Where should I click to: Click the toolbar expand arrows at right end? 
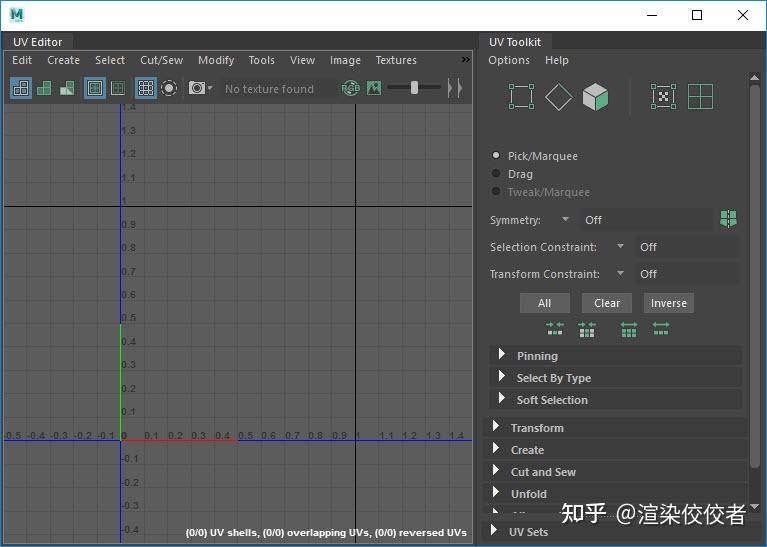pyautogui.click(x=455, y=88)
